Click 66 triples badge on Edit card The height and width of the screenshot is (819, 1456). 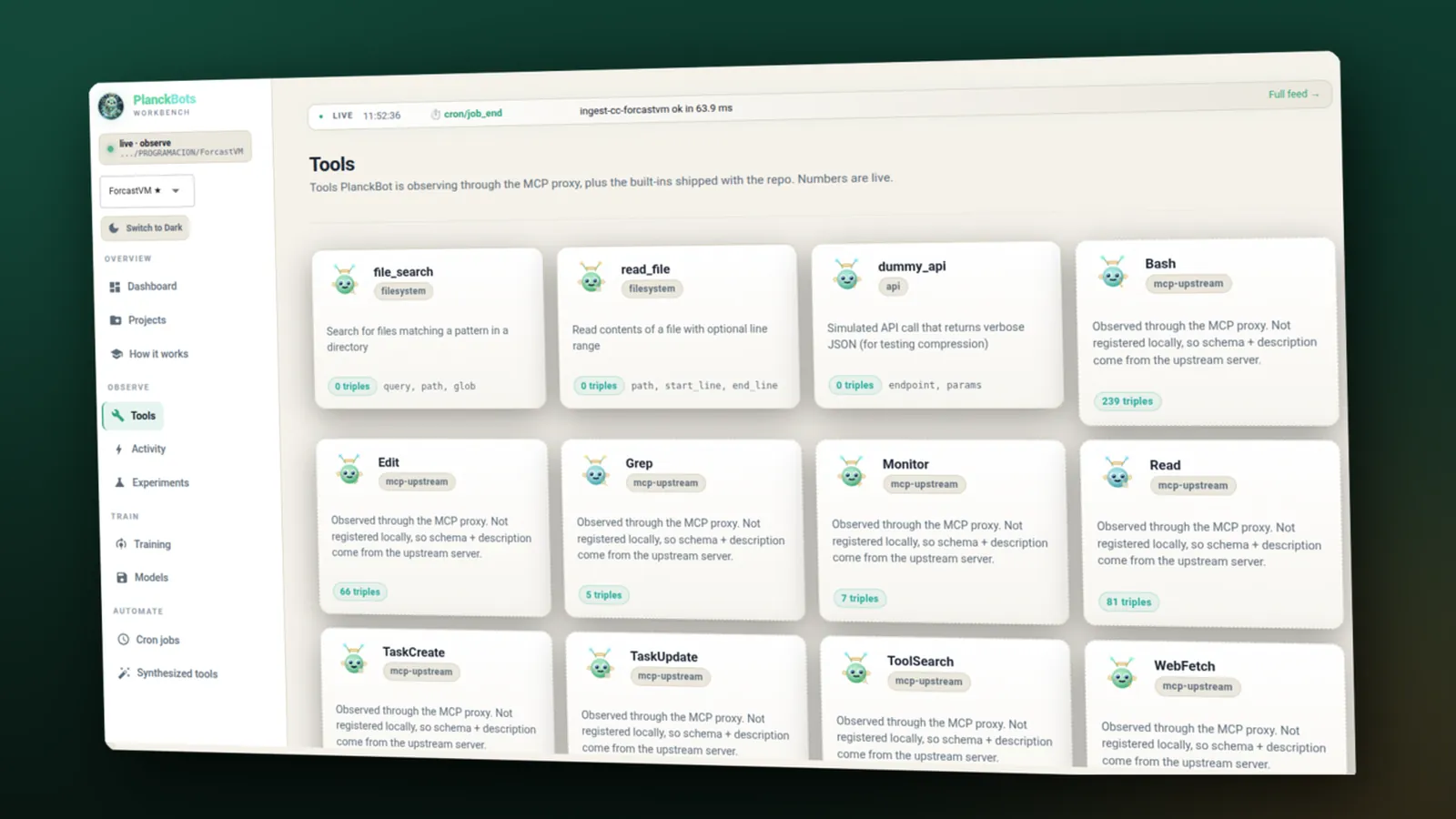point(359,591)
